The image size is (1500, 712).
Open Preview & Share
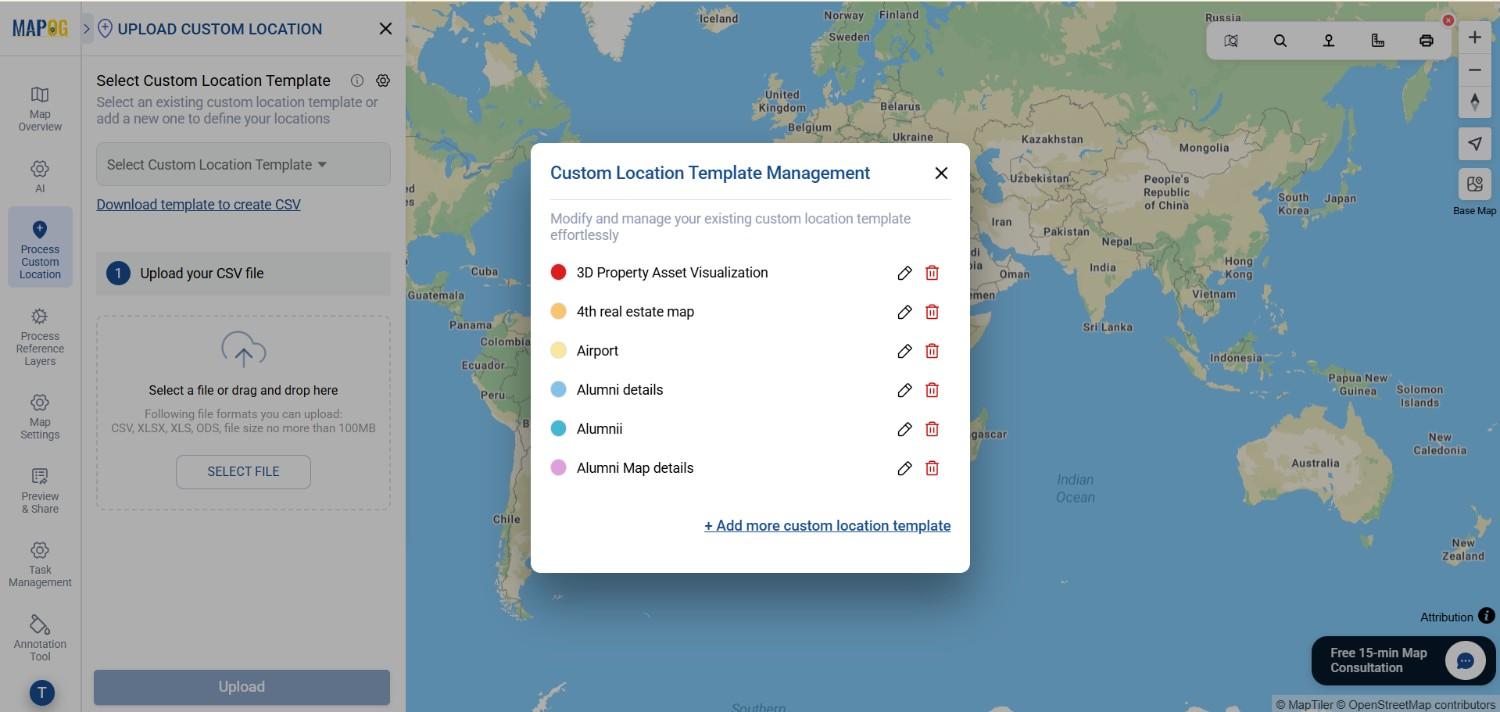coord(39,491)
